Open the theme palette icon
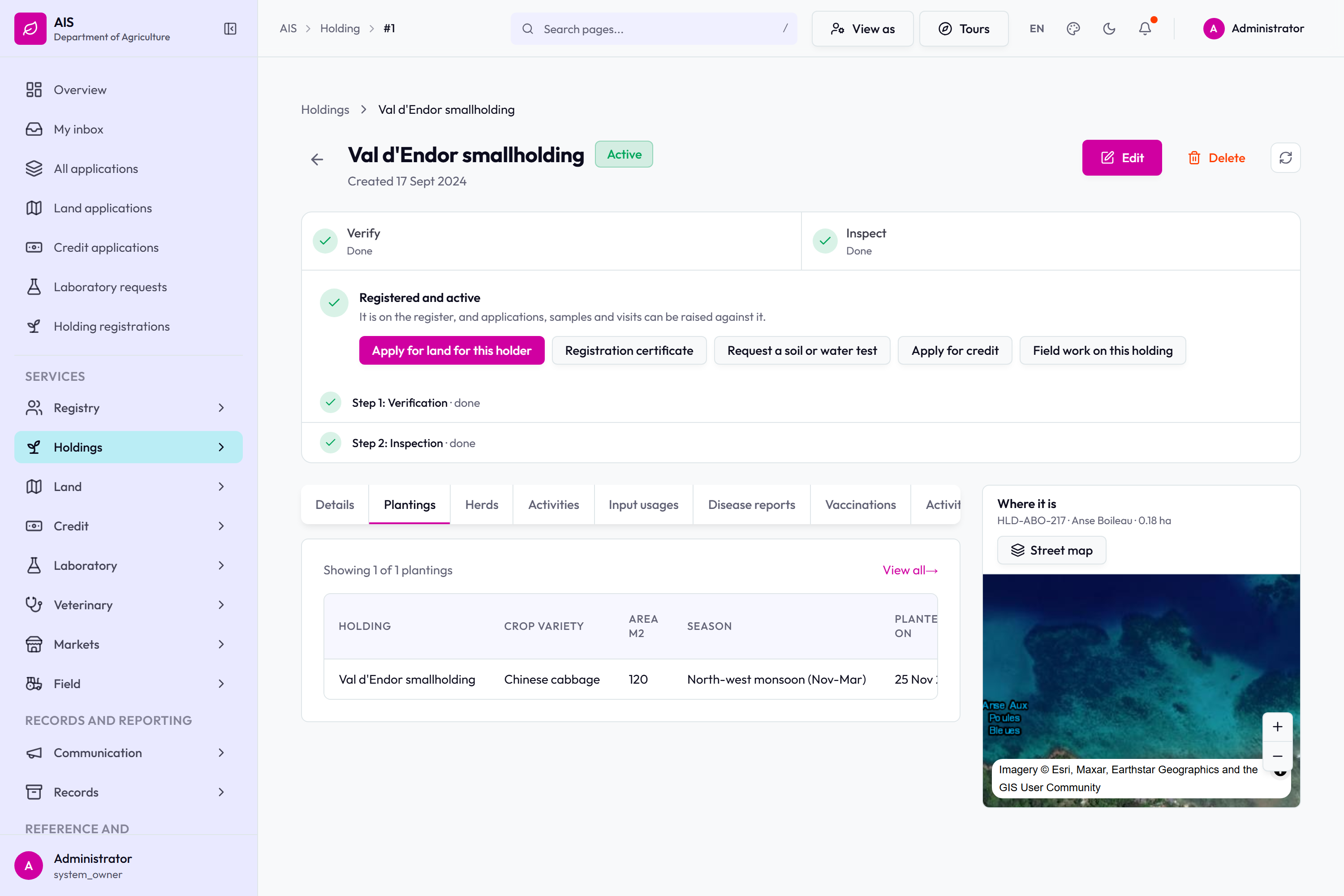Viewport: 1344px width, 896px height. 1073,29
